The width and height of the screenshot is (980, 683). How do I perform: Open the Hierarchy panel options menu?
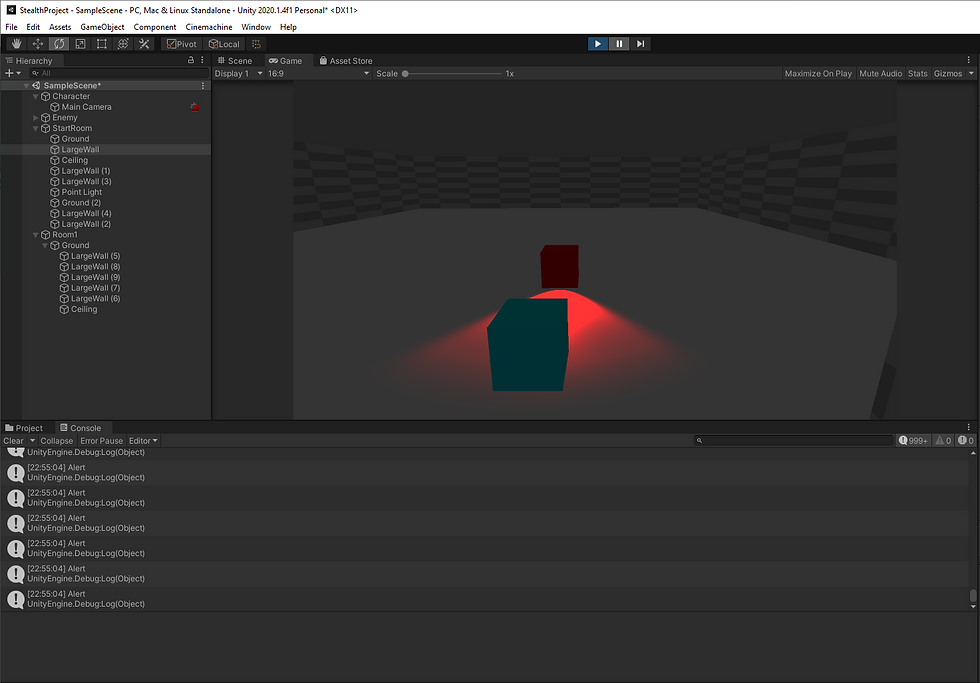click(202, 60)
